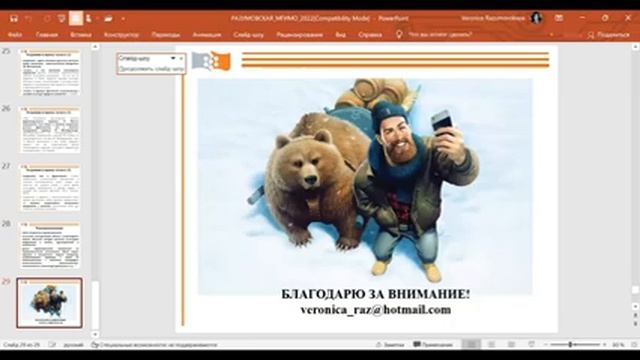The image size is (640, 360).
Task: Click the 'Что вы хотите сделать?' search field
Action: (x=440, y=35)
